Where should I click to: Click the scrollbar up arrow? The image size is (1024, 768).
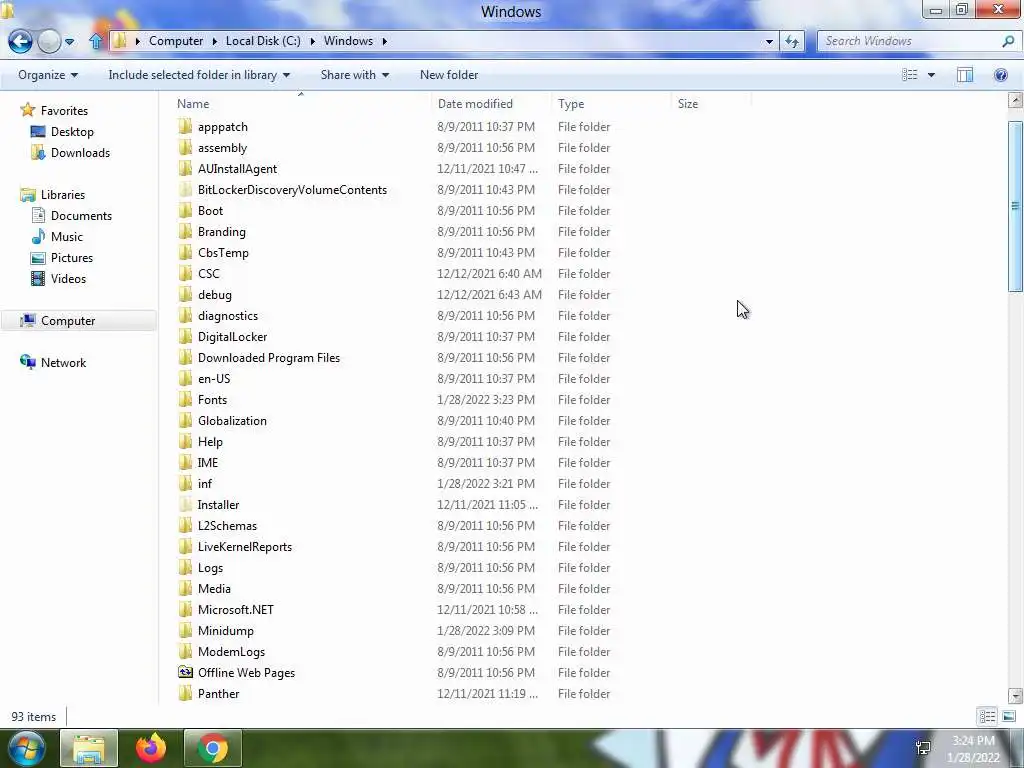1015,100
